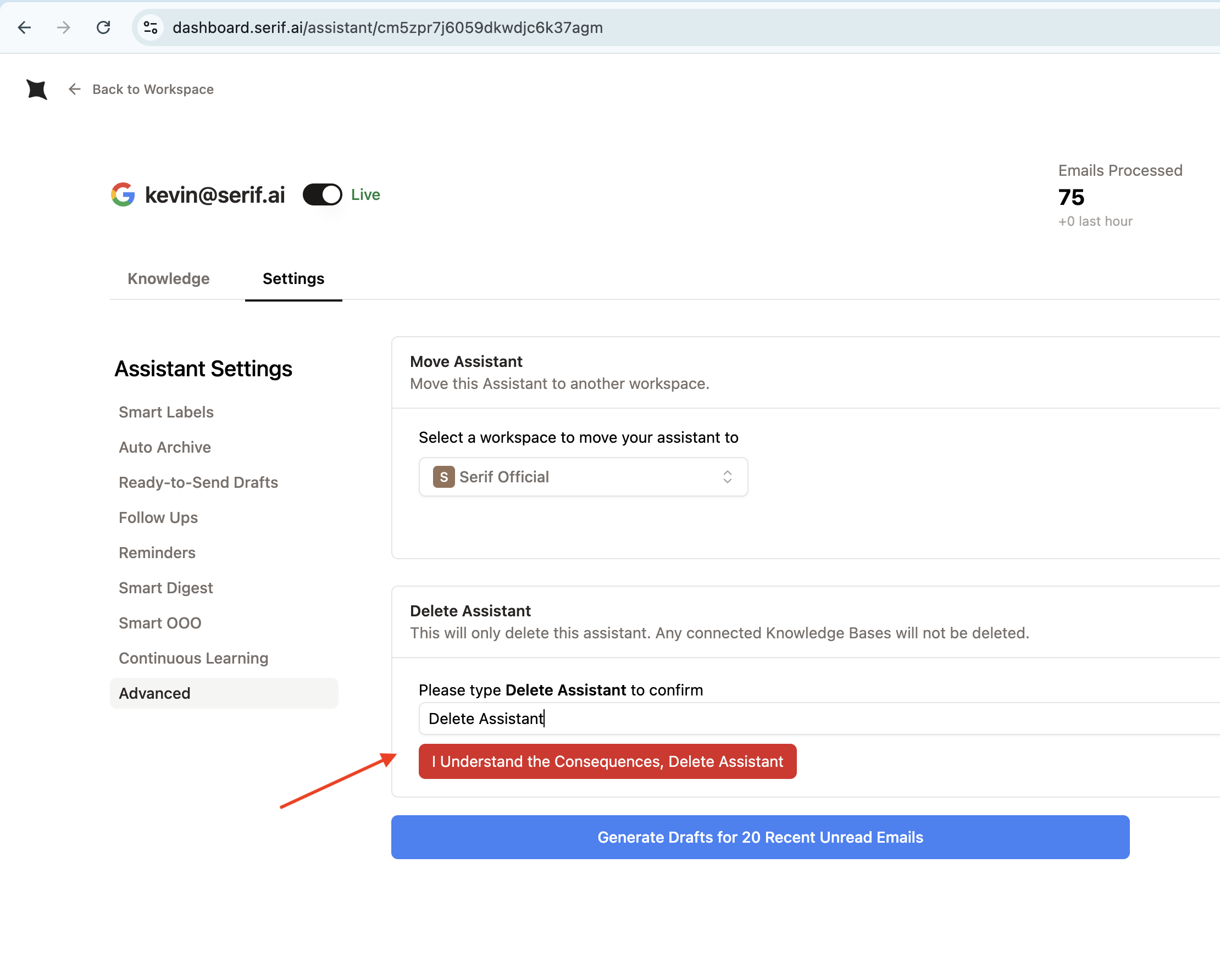Go Back to Workspace
Viewport: 1220px width, 980px height.
click(141, 90)
